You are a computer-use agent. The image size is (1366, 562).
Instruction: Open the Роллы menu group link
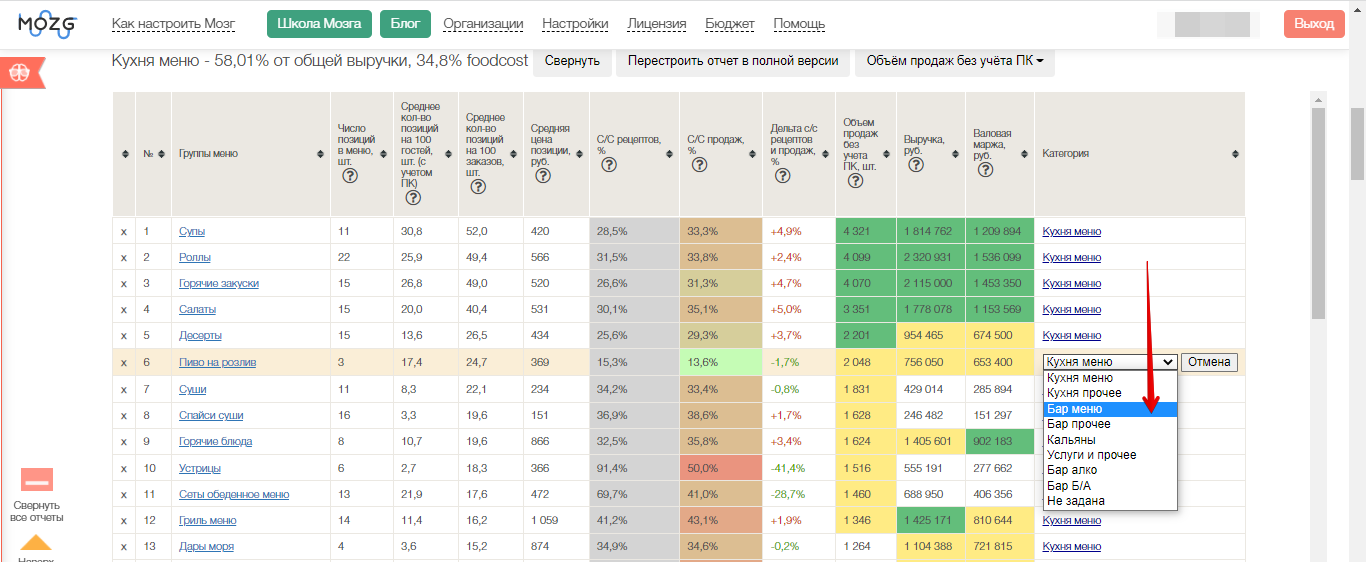(x=194, y=257)
